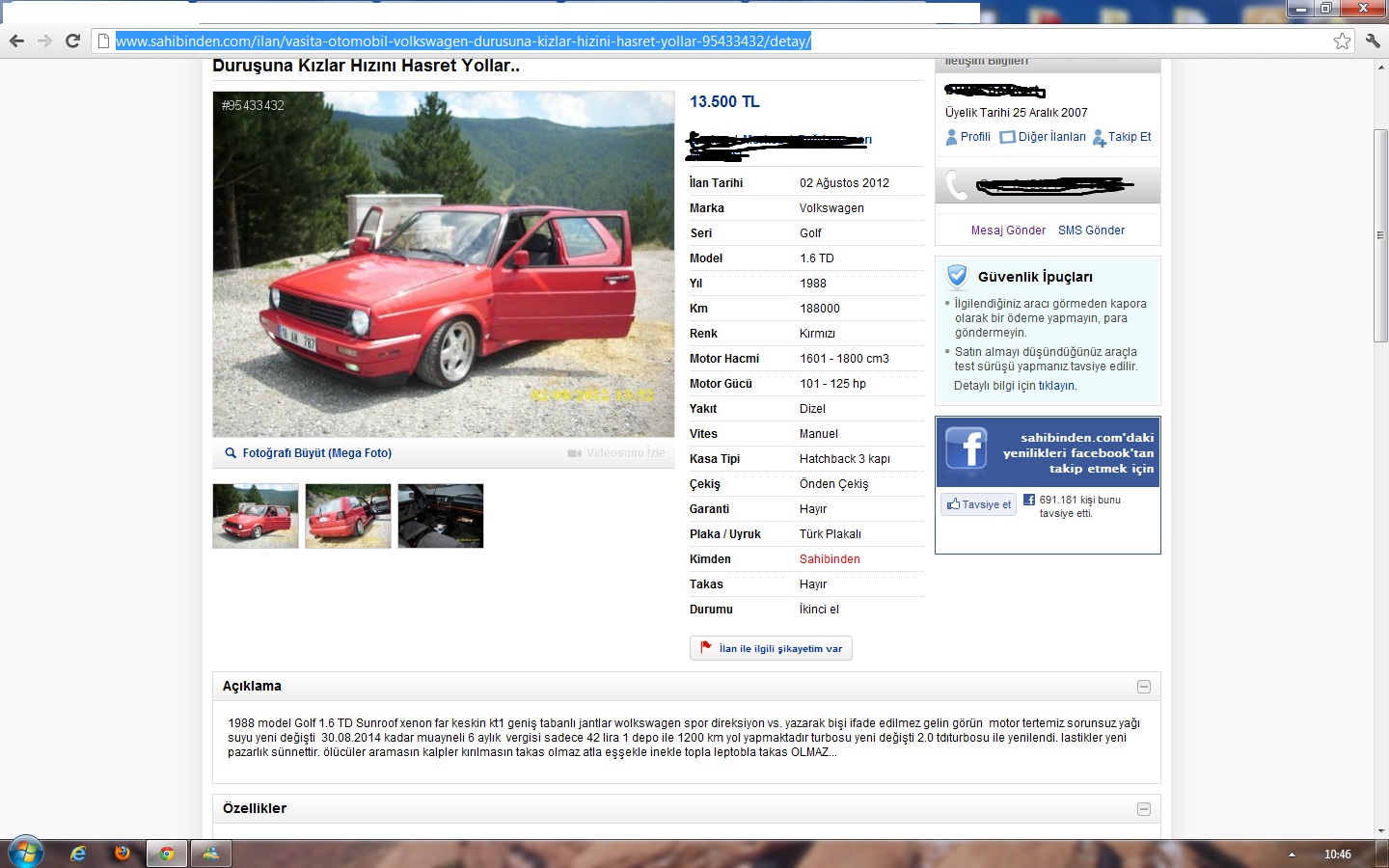Click the 1988 value in Yıl row

(x=813, y=284)
